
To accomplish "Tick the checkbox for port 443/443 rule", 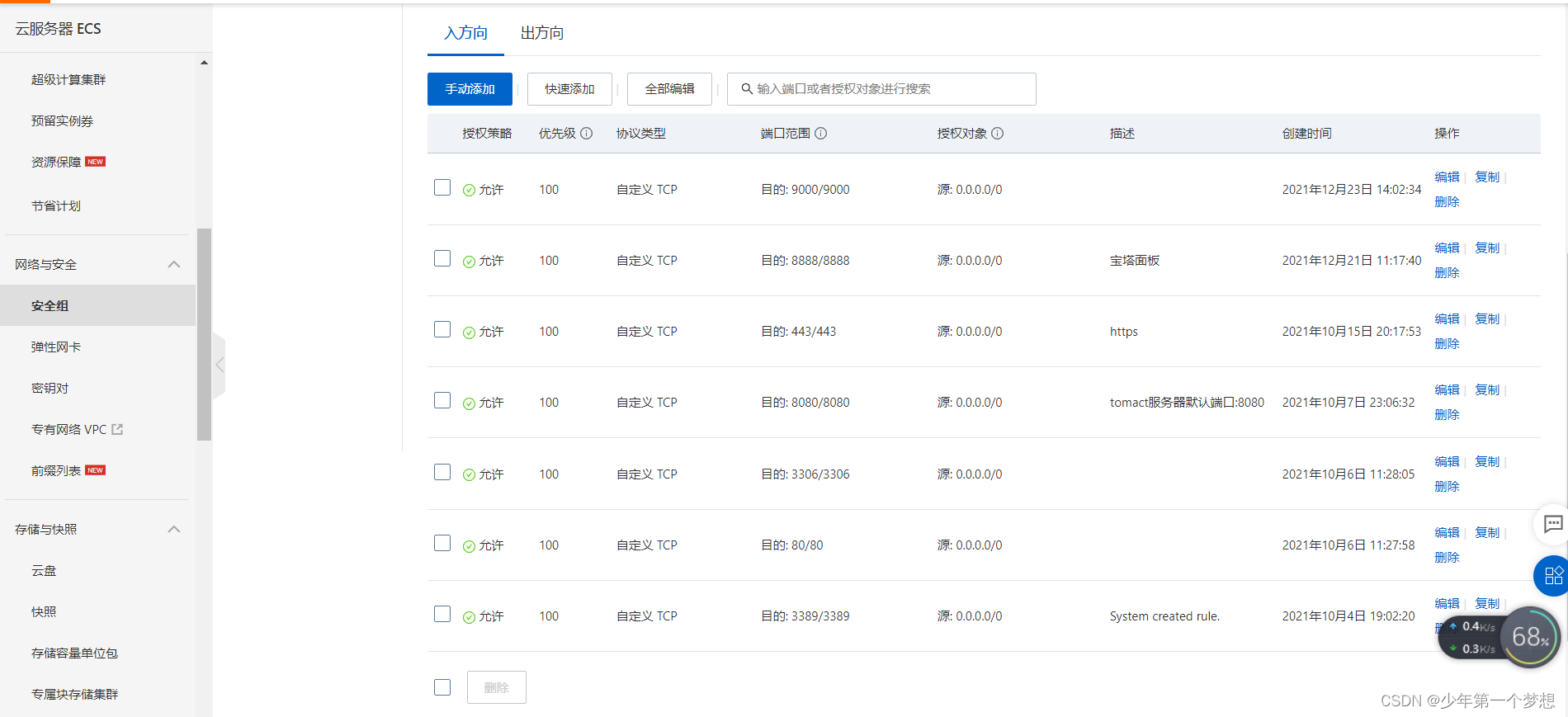I will tap(442, 329).
